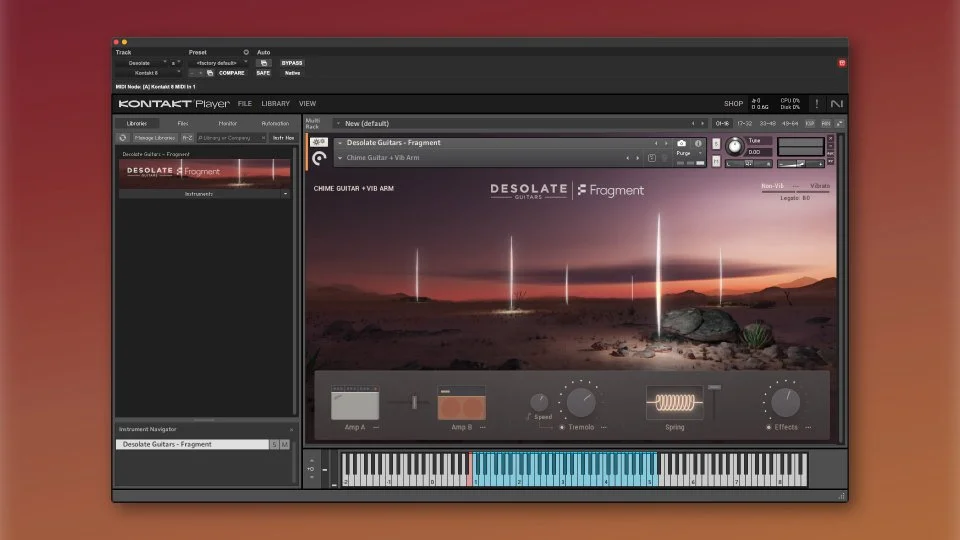Click the Native Instruments NI logo
The image size is (960, 540).
tap(836, 103)
